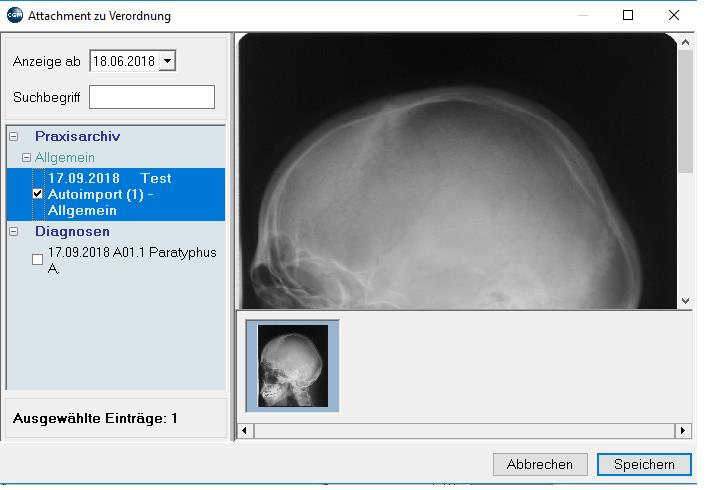Select the 17.09.2018 A01.1 Paratyphus A. row
Screen dimensions: 706x490
point(132,260)
